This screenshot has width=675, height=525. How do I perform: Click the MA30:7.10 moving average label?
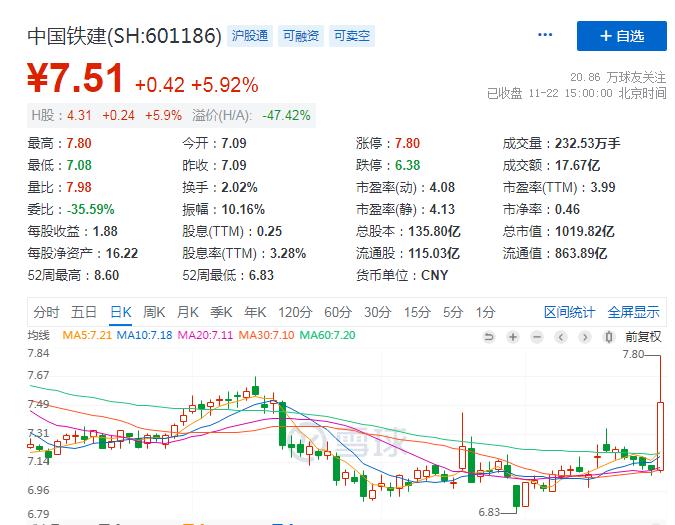[266, 335]
